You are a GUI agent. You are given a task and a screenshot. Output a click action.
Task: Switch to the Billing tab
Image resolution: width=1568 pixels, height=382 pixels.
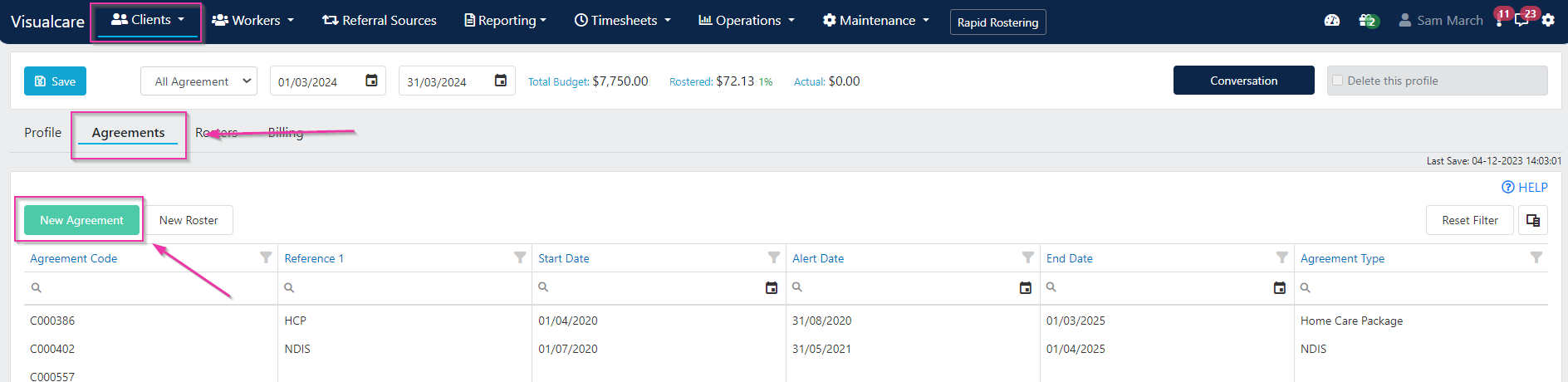tap(286, 132)
